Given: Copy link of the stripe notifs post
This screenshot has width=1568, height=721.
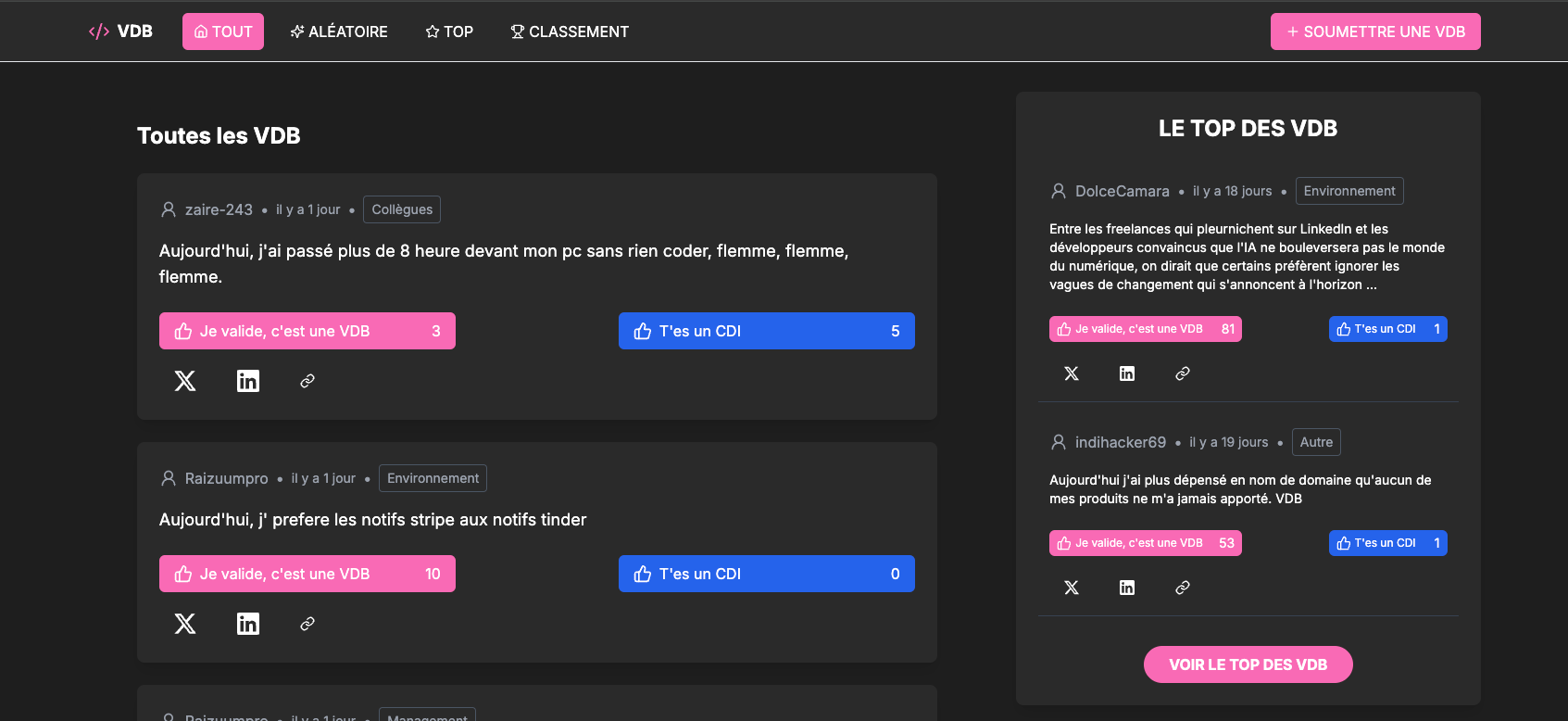Looking at the screenshot, I should [307, 624].
